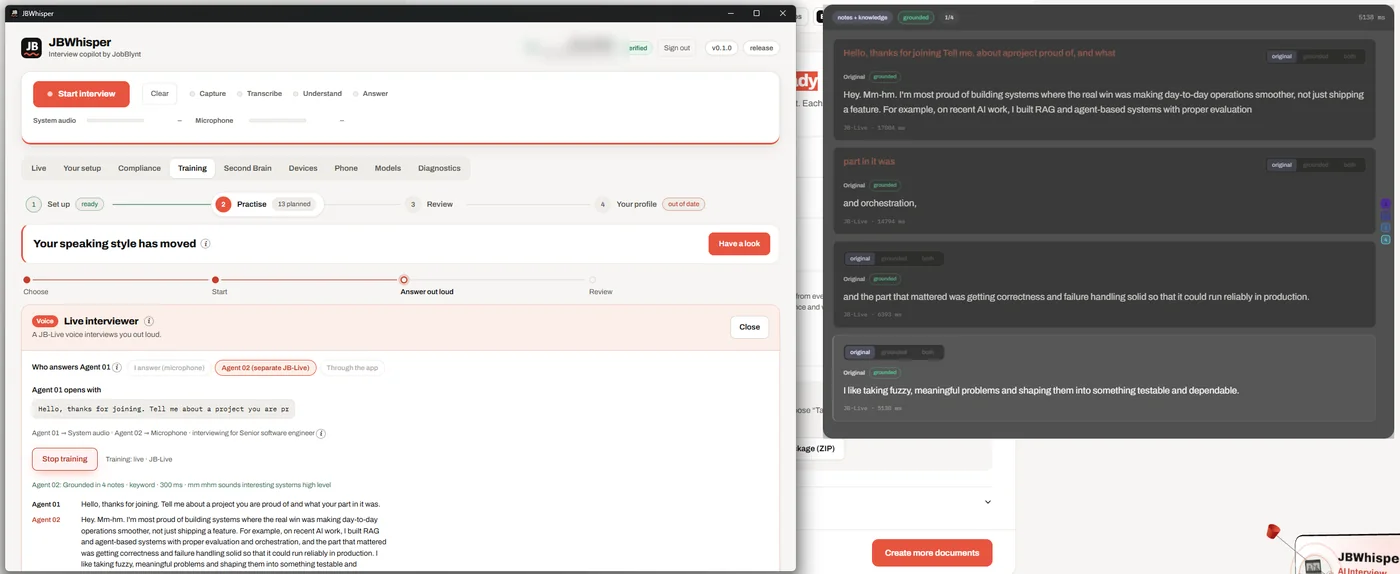Screen dimensions: 1400x574
Task: Open the Phone tab
Action: click(x=346, y=168)
